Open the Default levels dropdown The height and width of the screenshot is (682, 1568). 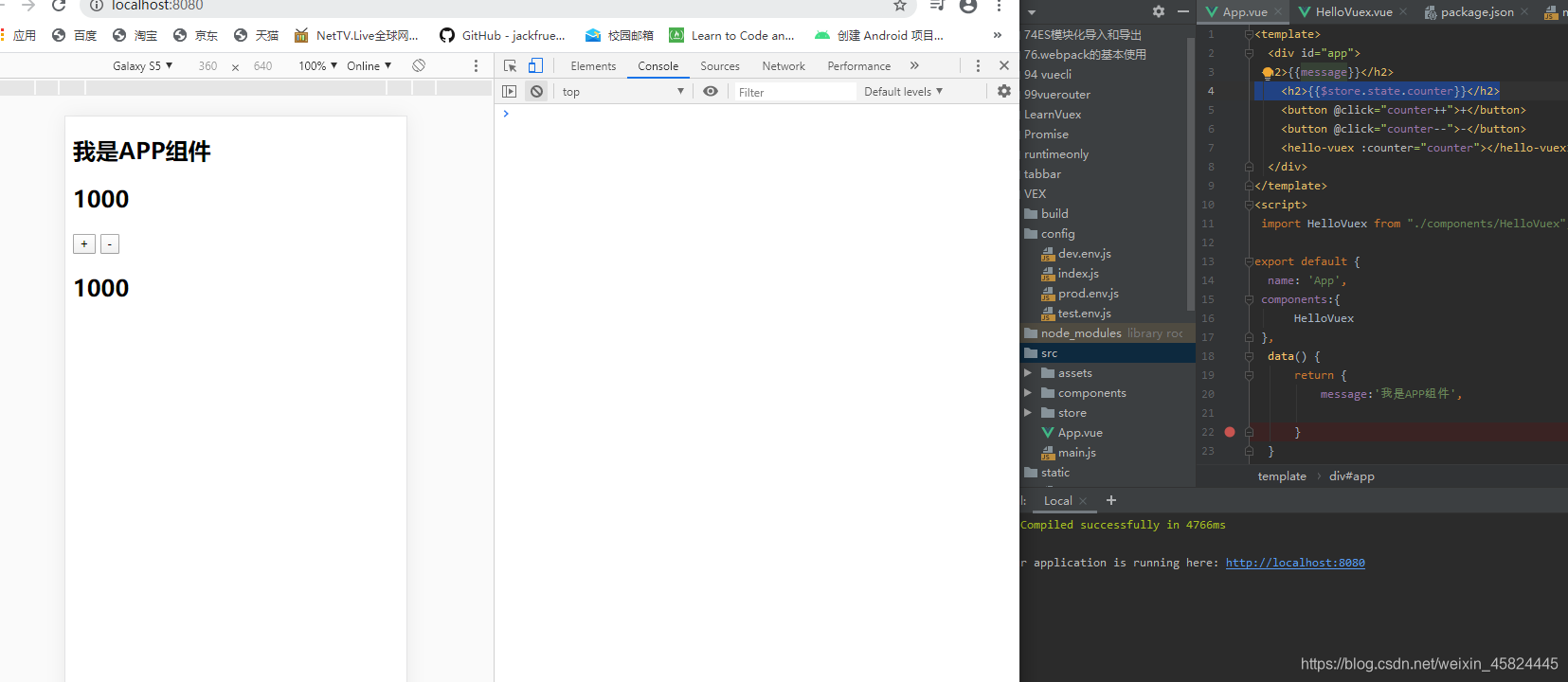coord(903,92)
